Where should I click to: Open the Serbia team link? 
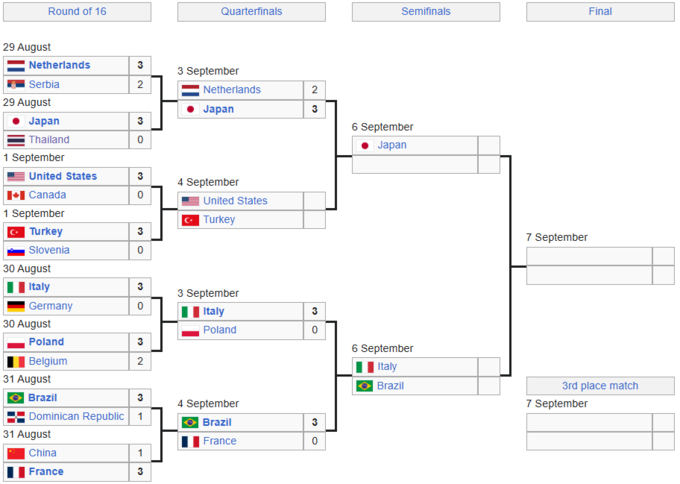pyautogui.click(x=44, y=84)
